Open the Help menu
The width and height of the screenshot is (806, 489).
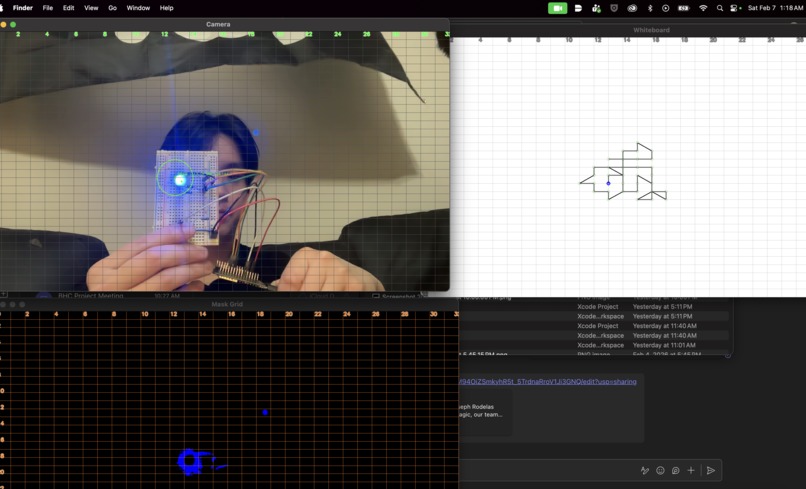click(x=167, y=8)
